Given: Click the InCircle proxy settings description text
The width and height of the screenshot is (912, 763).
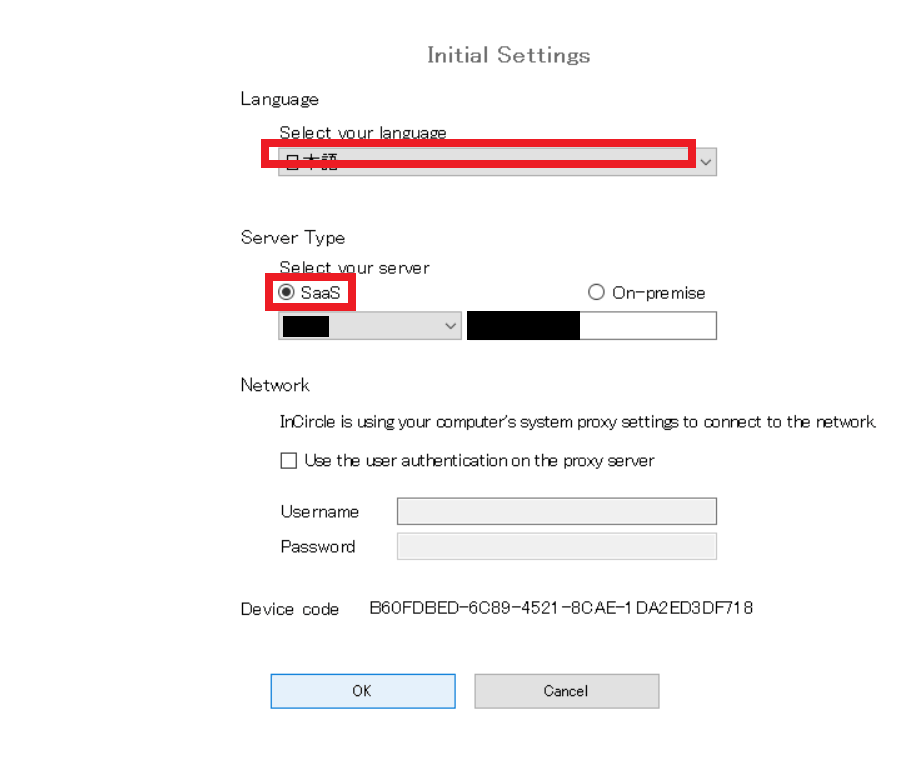Looking at the screenshot, I should click(578, 422).
